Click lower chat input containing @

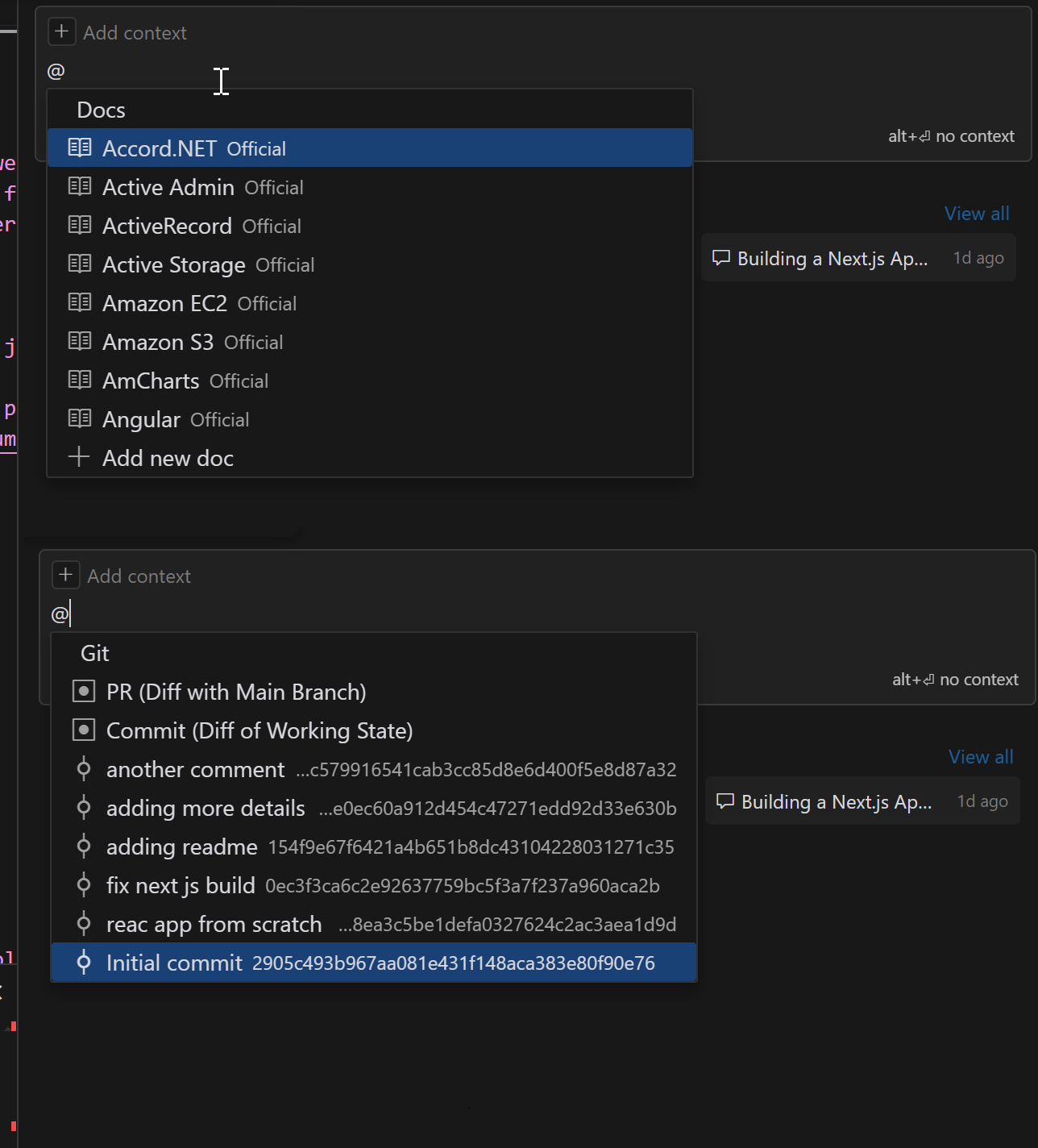click(536, 614)
